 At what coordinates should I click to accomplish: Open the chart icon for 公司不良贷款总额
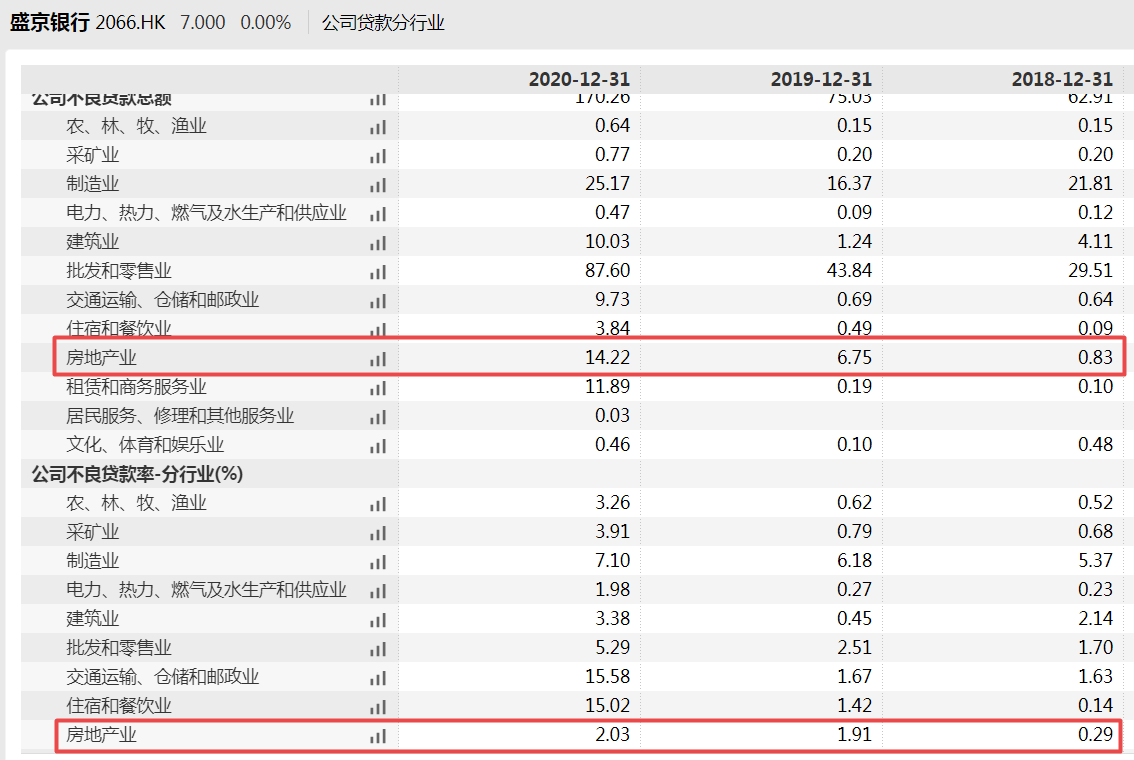click(377, 100)
